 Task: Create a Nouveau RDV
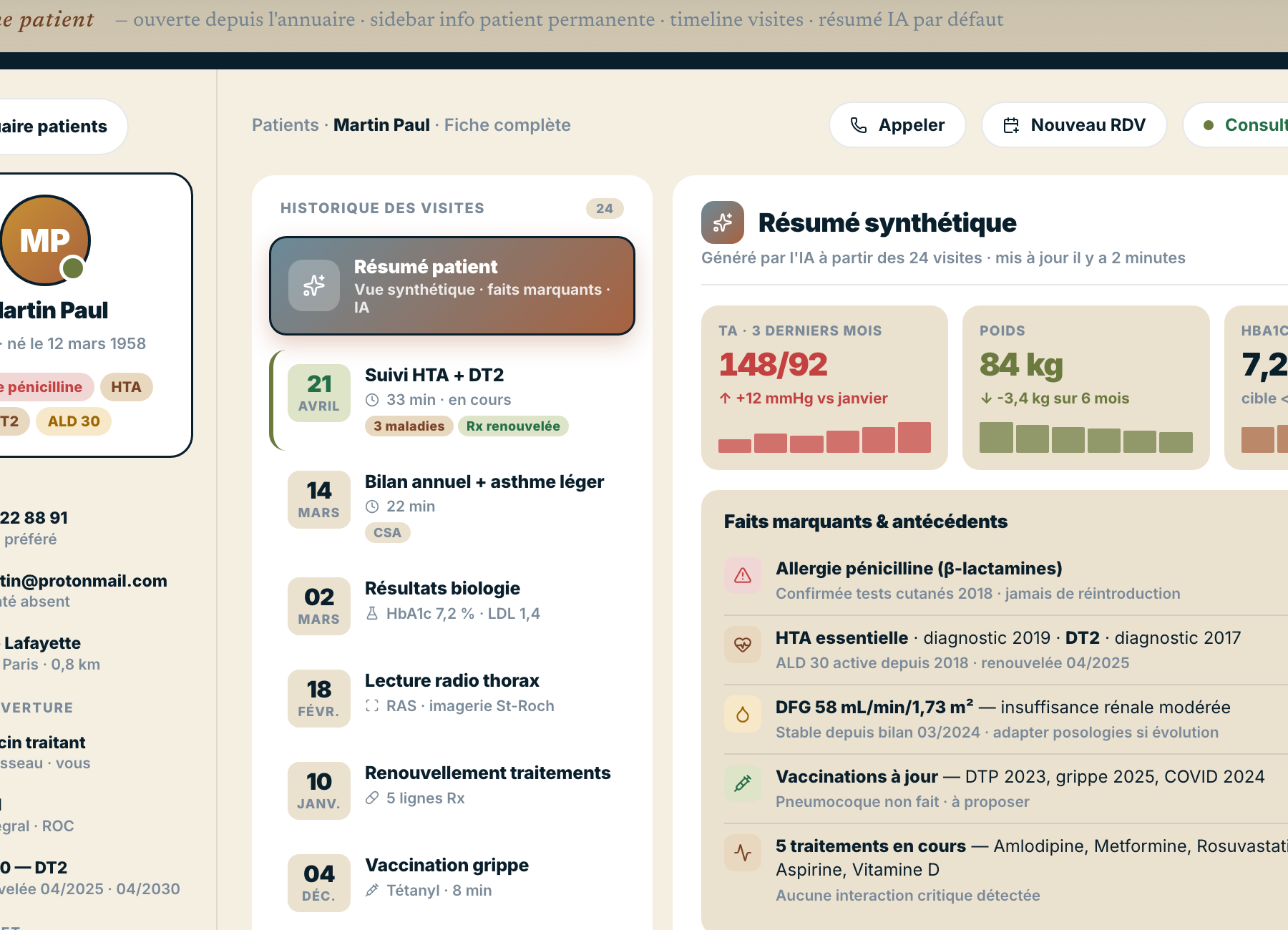click(1074, 125)
